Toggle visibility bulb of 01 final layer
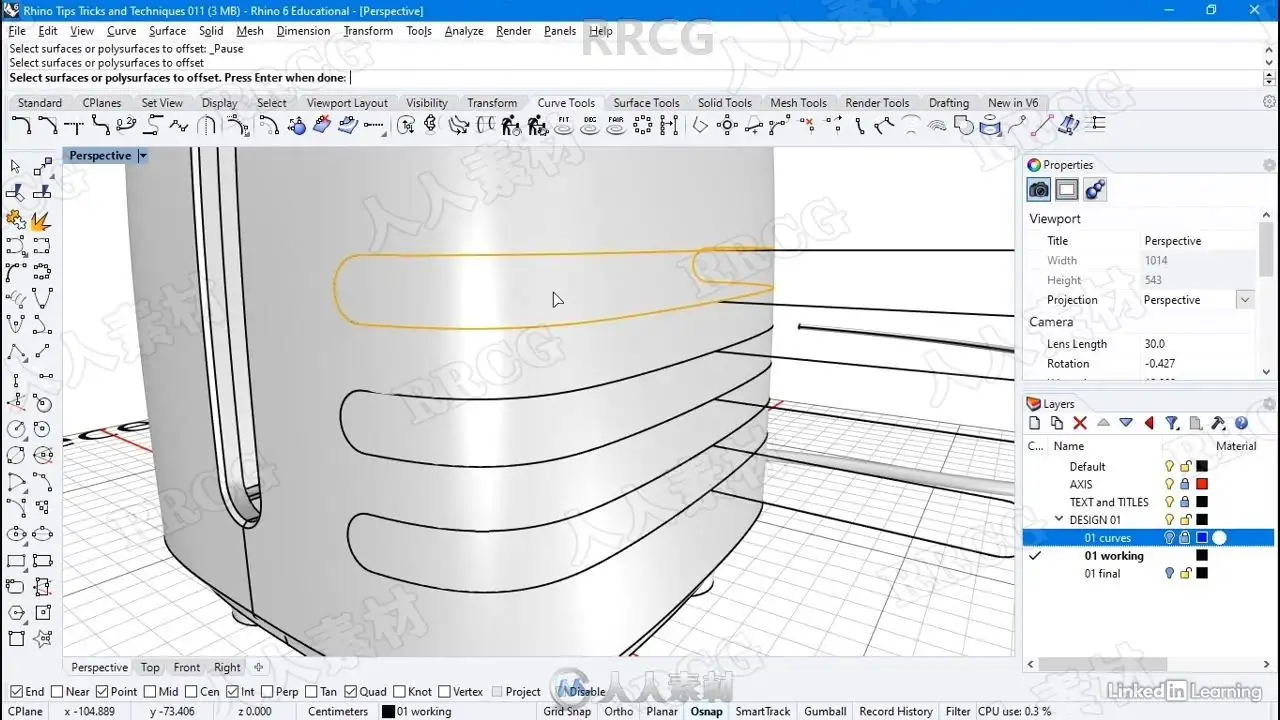This screenshot has width=1280, height=720. pos(1169,573)
